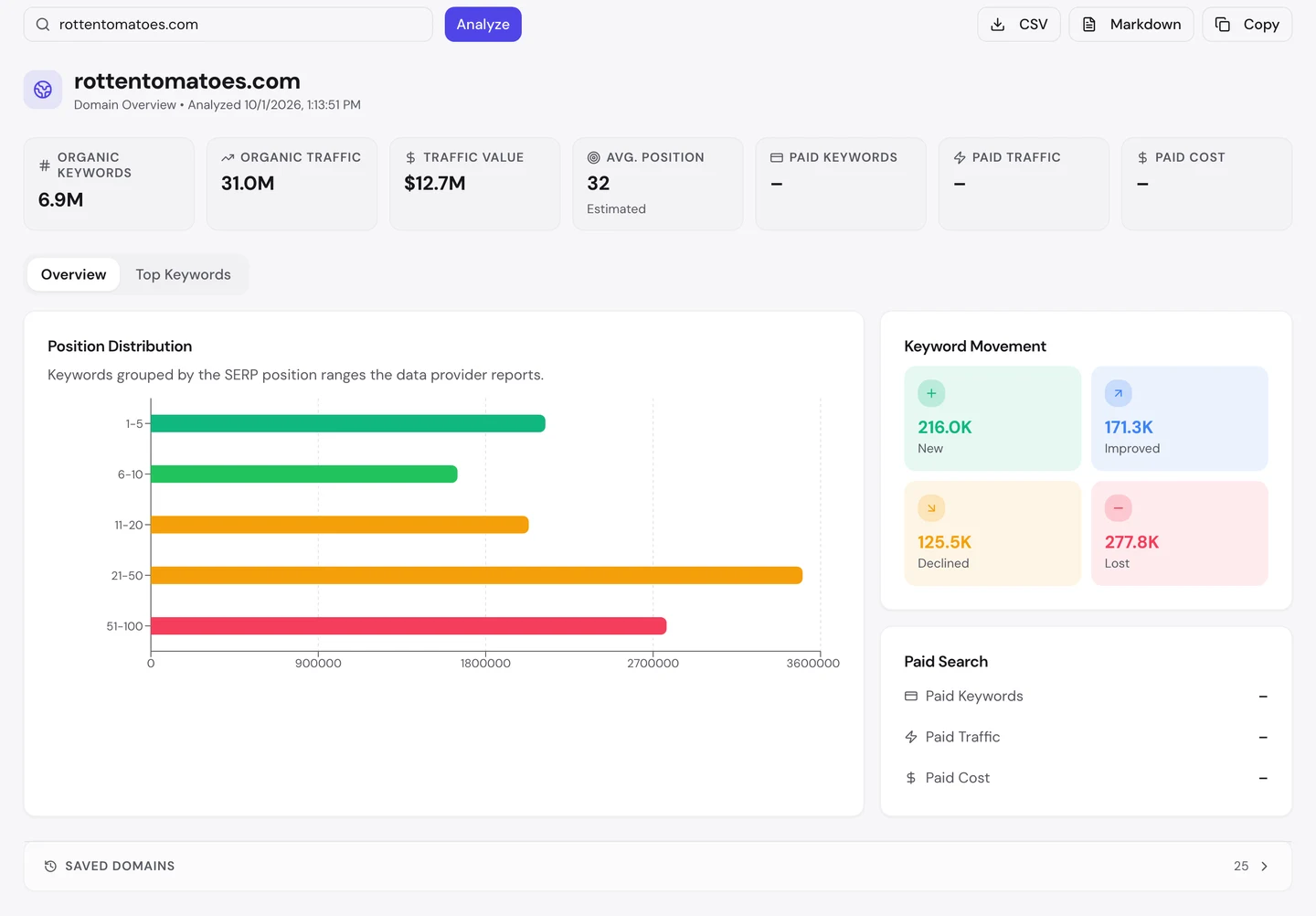The image size is (1316, 916).
Task: Click the red minus icon for Lost keywords
Action: 1118,508
